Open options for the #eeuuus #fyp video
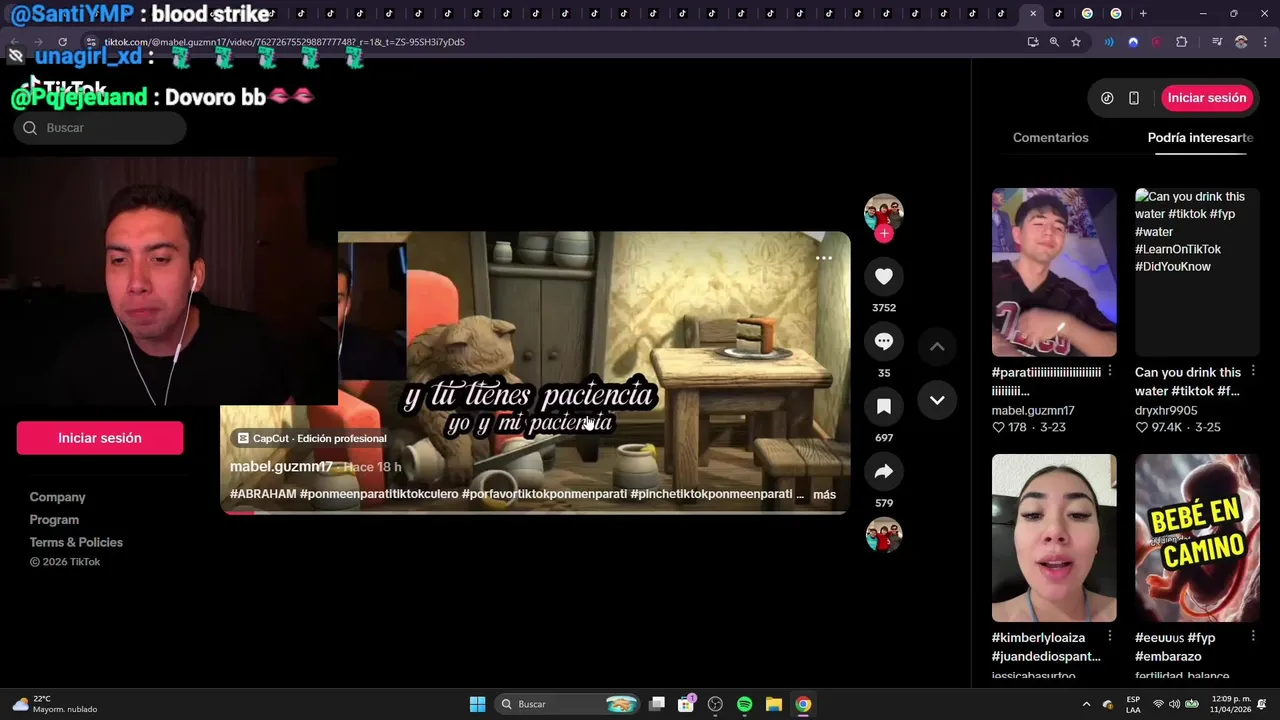Viewport: 1280px width, 720px height. (x=1253, y=636)
